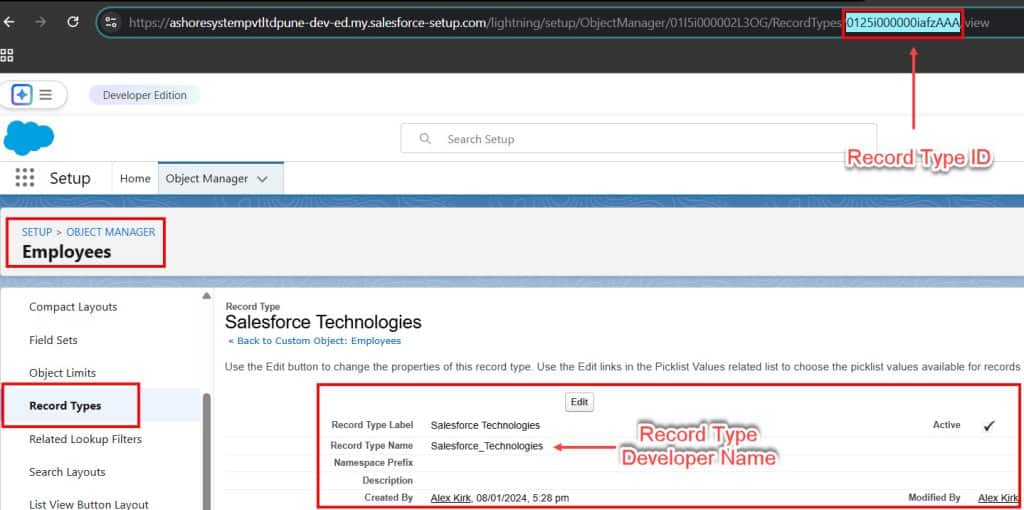Click the Einstein sparkle icon
This screenshot has height=510, width=1024.
click(22, 95)
